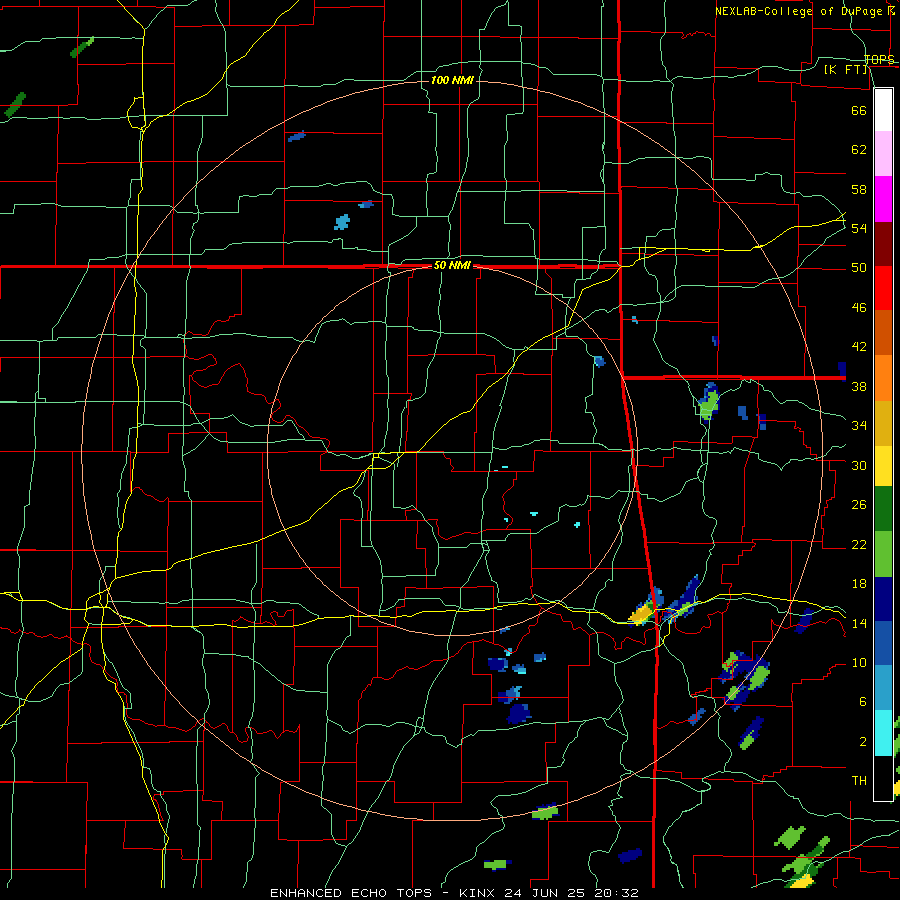Click the "50" legend value
The width and height of the screenshot is (900, 900).
[x=859, y=268]
